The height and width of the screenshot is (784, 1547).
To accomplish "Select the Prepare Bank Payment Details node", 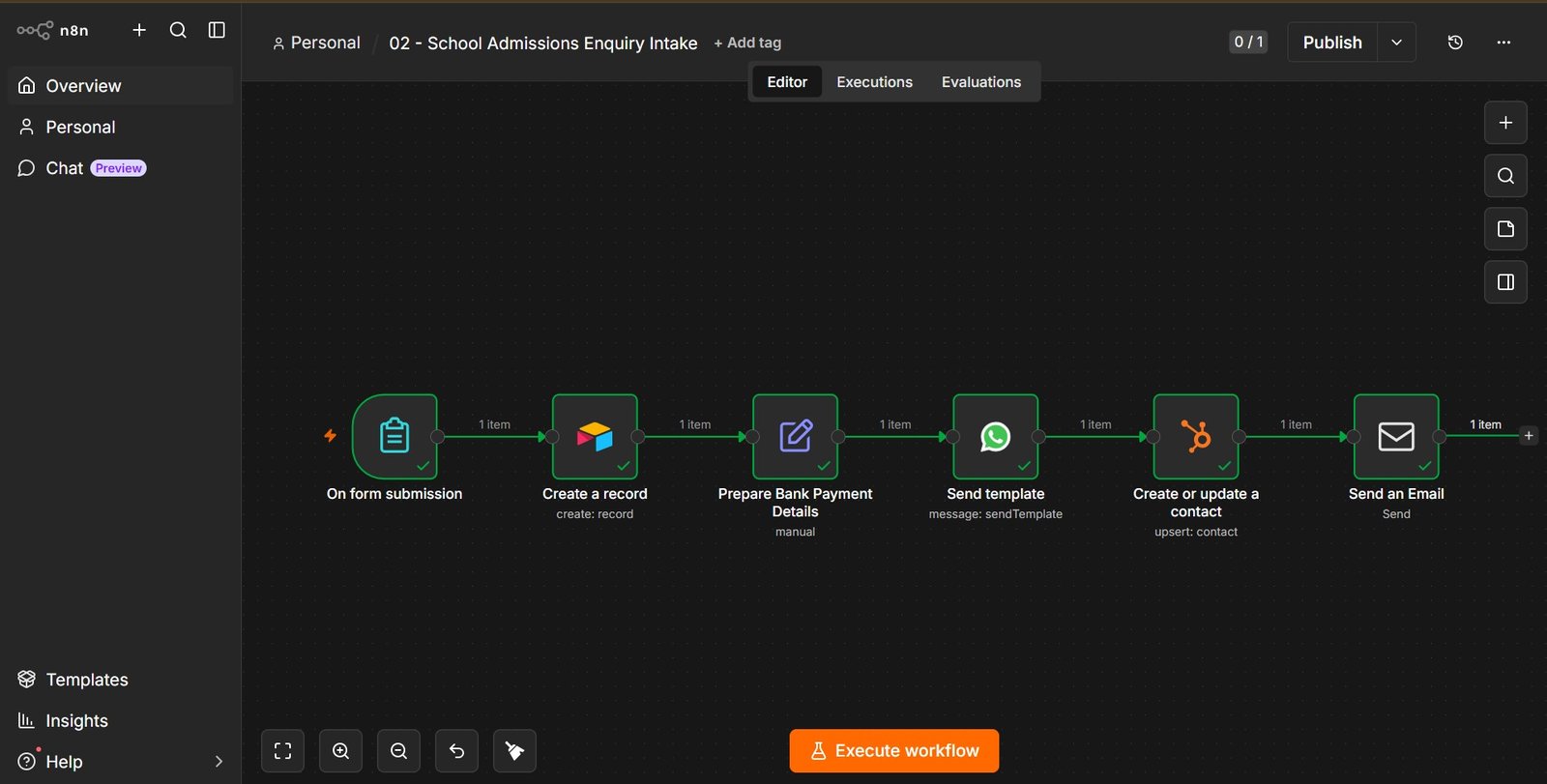I will pos(795,436).
